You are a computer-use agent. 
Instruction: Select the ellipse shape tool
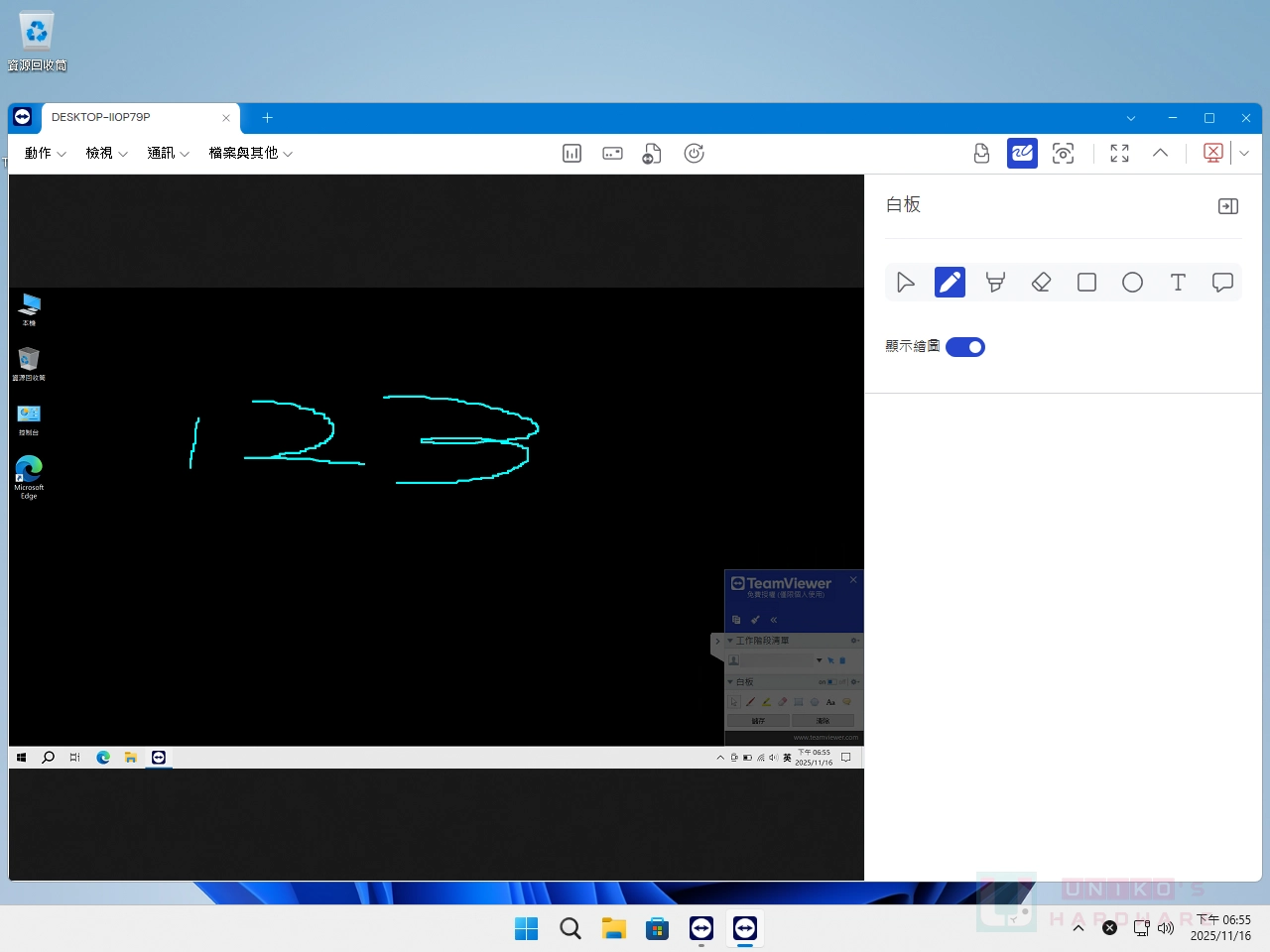point(1132,283)
